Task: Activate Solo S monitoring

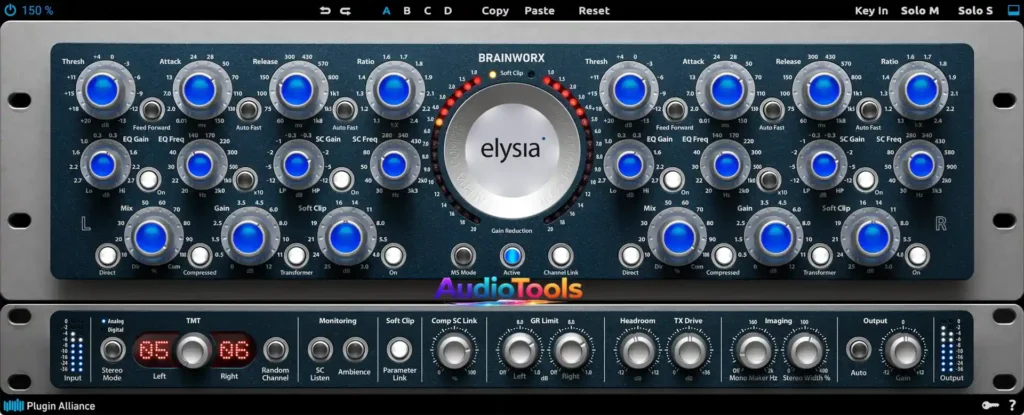Action: [975, 10]
